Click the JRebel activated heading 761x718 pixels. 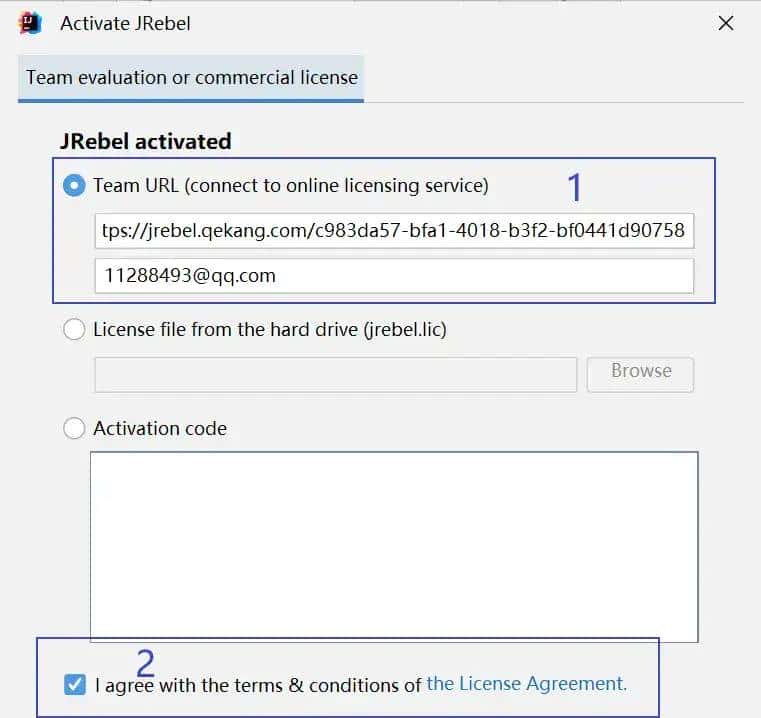click(x=146, y=141)
